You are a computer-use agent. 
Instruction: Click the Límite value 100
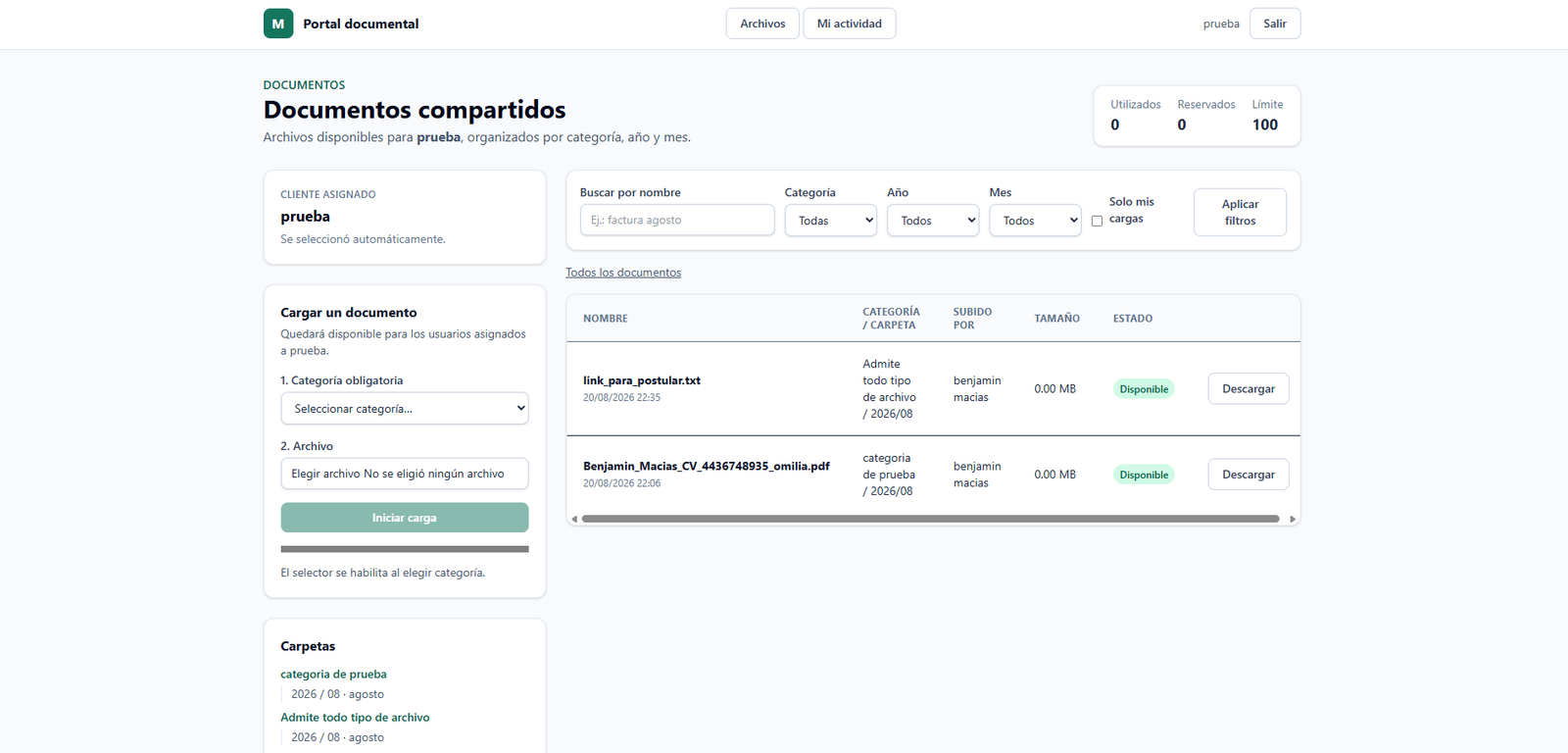[x=1265, y=125]
